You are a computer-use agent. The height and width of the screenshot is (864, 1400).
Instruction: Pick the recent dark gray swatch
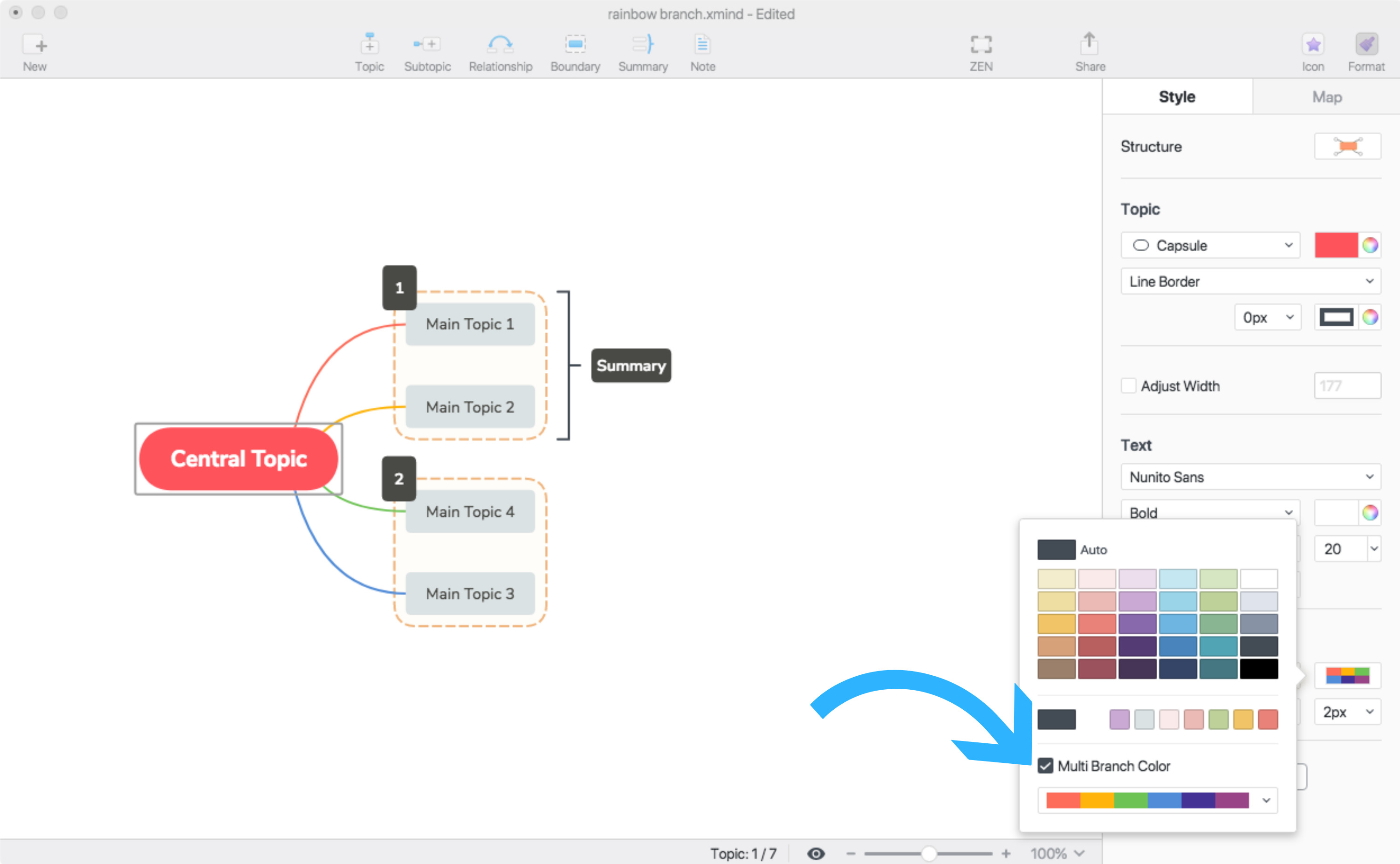click(1057, 719)
